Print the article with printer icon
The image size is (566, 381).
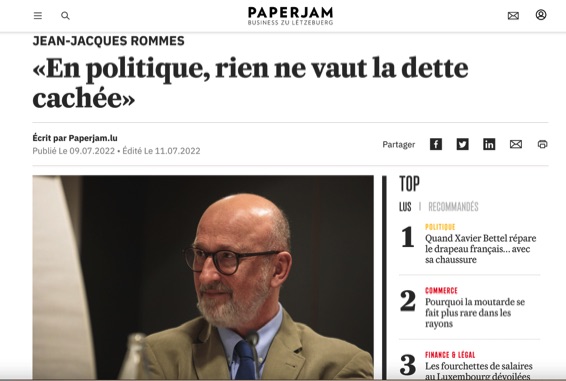tap(543, 144)
